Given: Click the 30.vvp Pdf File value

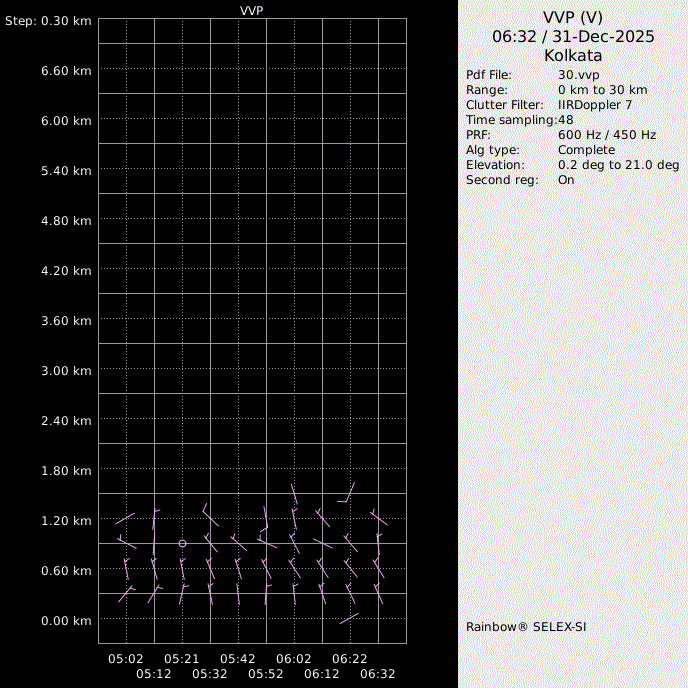Looking at the screenshot, I should [577, 75].
